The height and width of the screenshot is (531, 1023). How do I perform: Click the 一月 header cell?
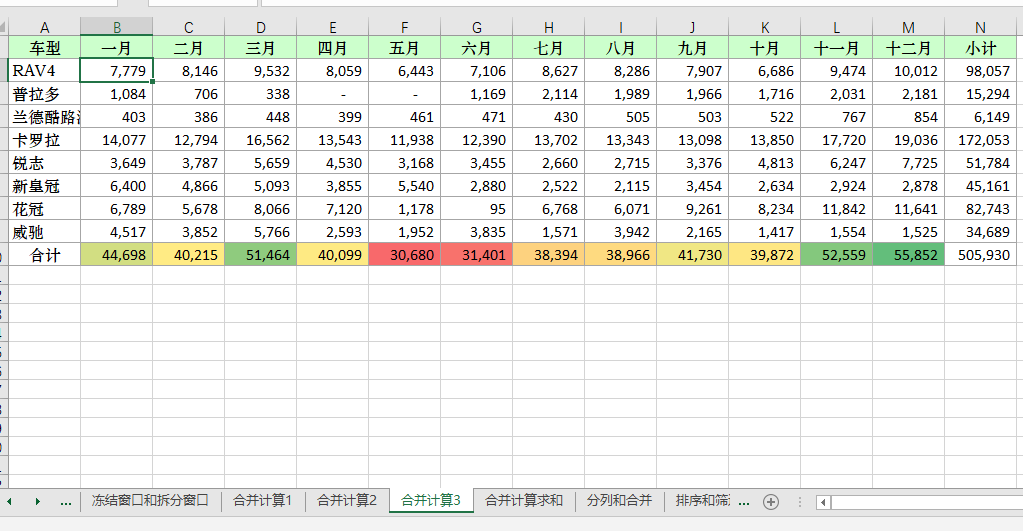point(117,48)
